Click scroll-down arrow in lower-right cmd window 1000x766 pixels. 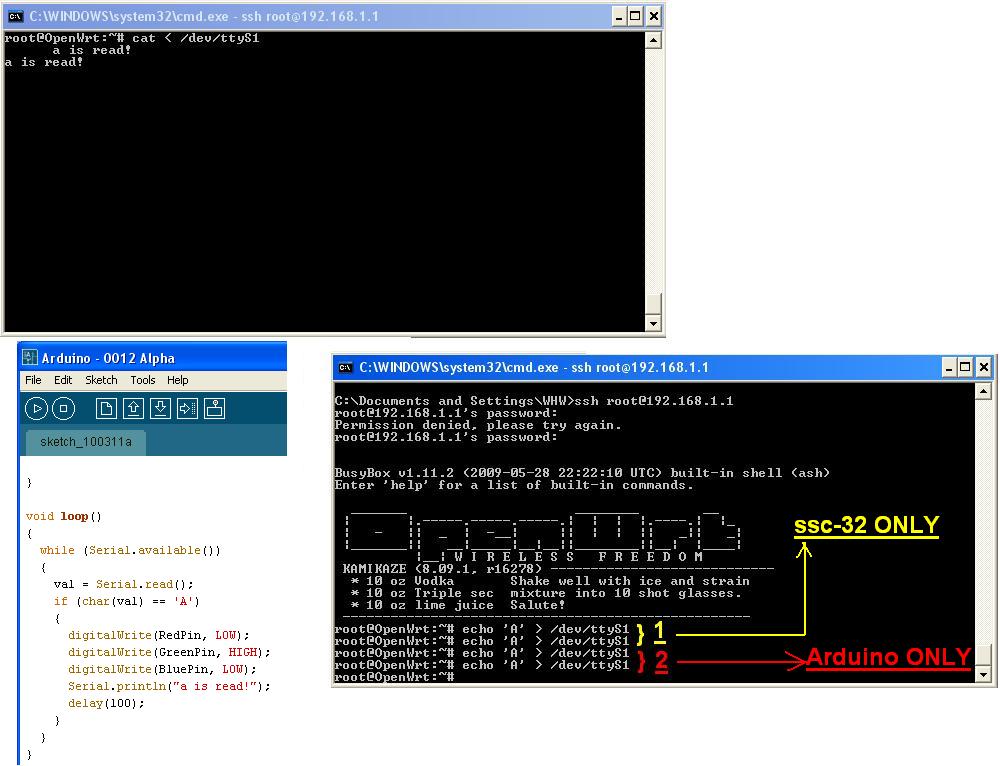(x=983, y=674)
